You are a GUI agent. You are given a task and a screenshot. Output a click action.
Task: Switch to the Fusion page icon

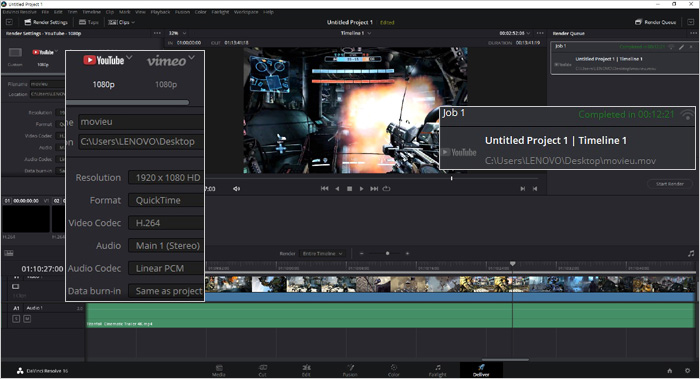(x=350, y=370)
